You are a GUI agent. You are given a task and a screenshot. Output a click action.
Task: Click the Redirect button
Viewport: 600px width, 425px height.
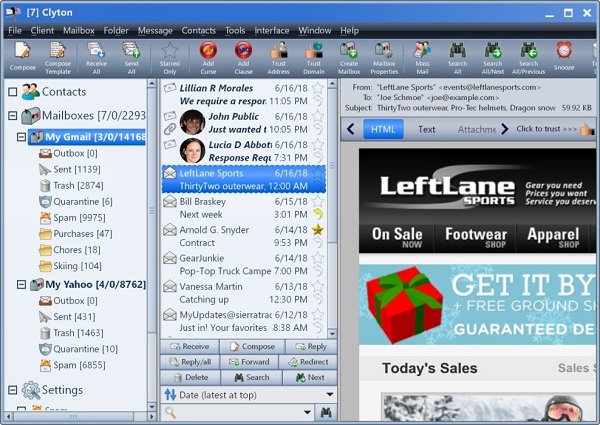click(x=308, y=362)
